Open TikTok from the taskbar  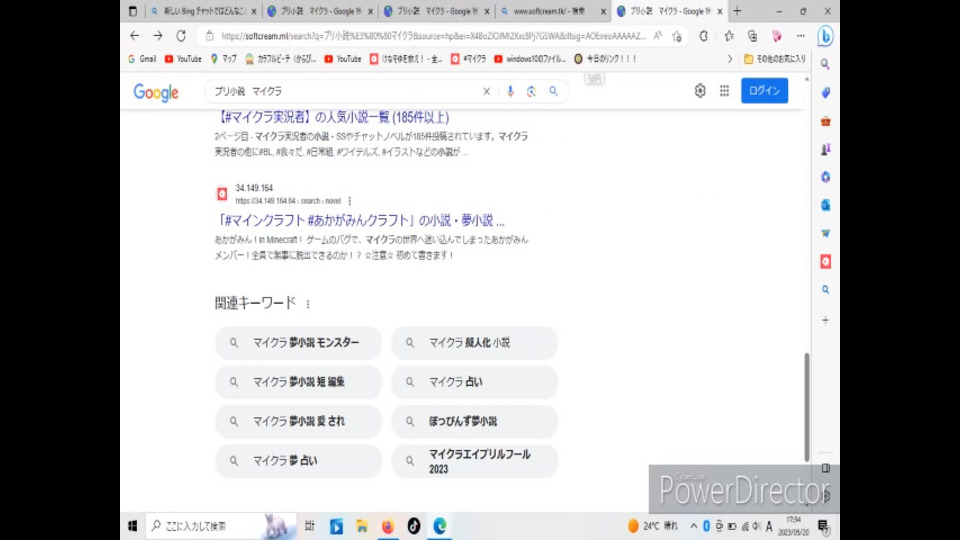pos(414,526)
